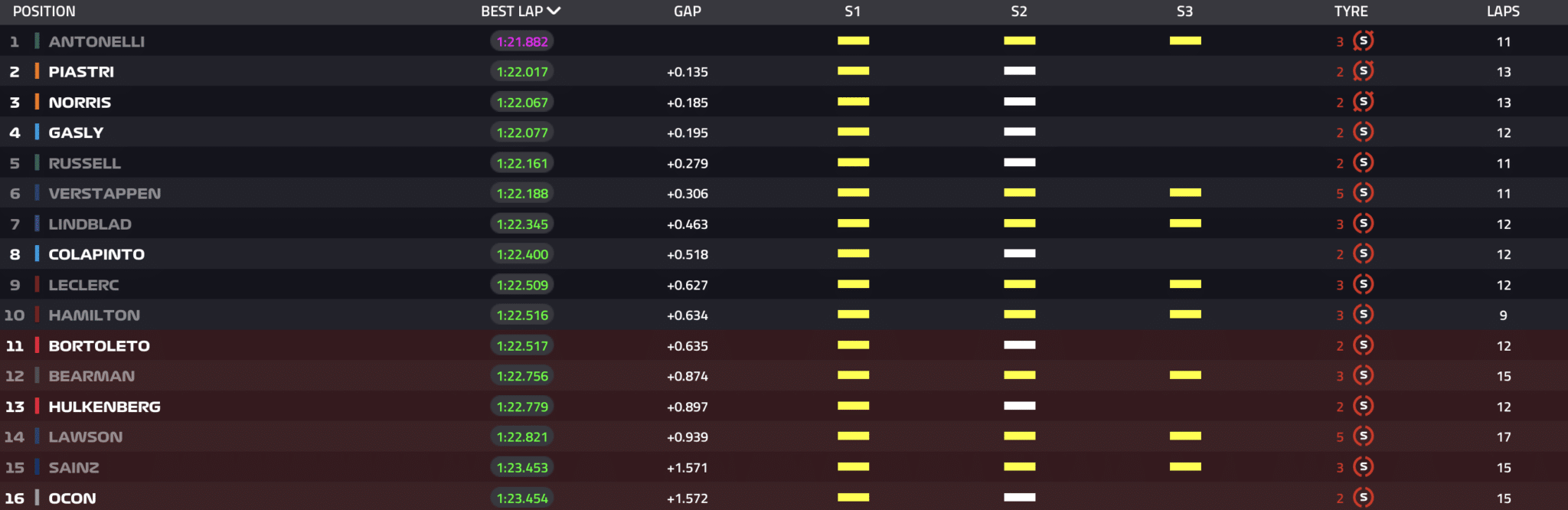Click Russell's soft tyre icon
Screen dimensions: 1568x510
pyautogui.click(x=1364, y=162)
